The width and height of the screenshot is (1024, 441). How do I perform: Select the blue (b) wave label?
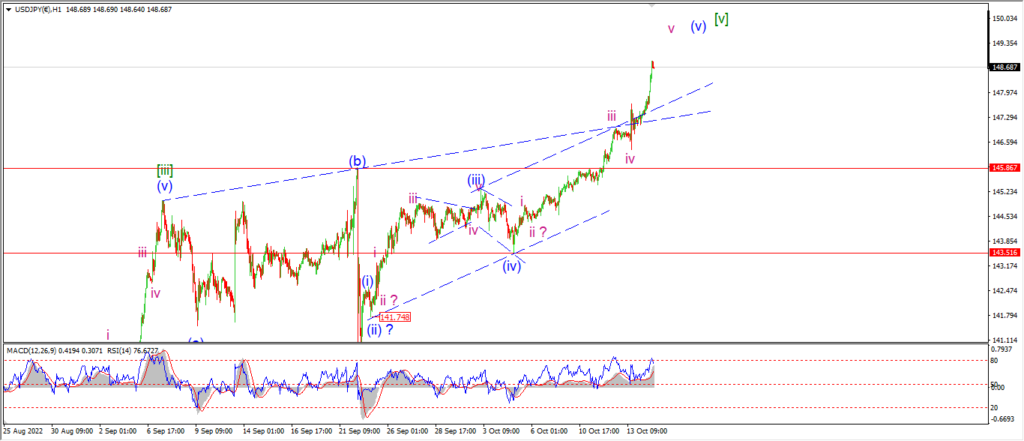[x=357, y=160]
